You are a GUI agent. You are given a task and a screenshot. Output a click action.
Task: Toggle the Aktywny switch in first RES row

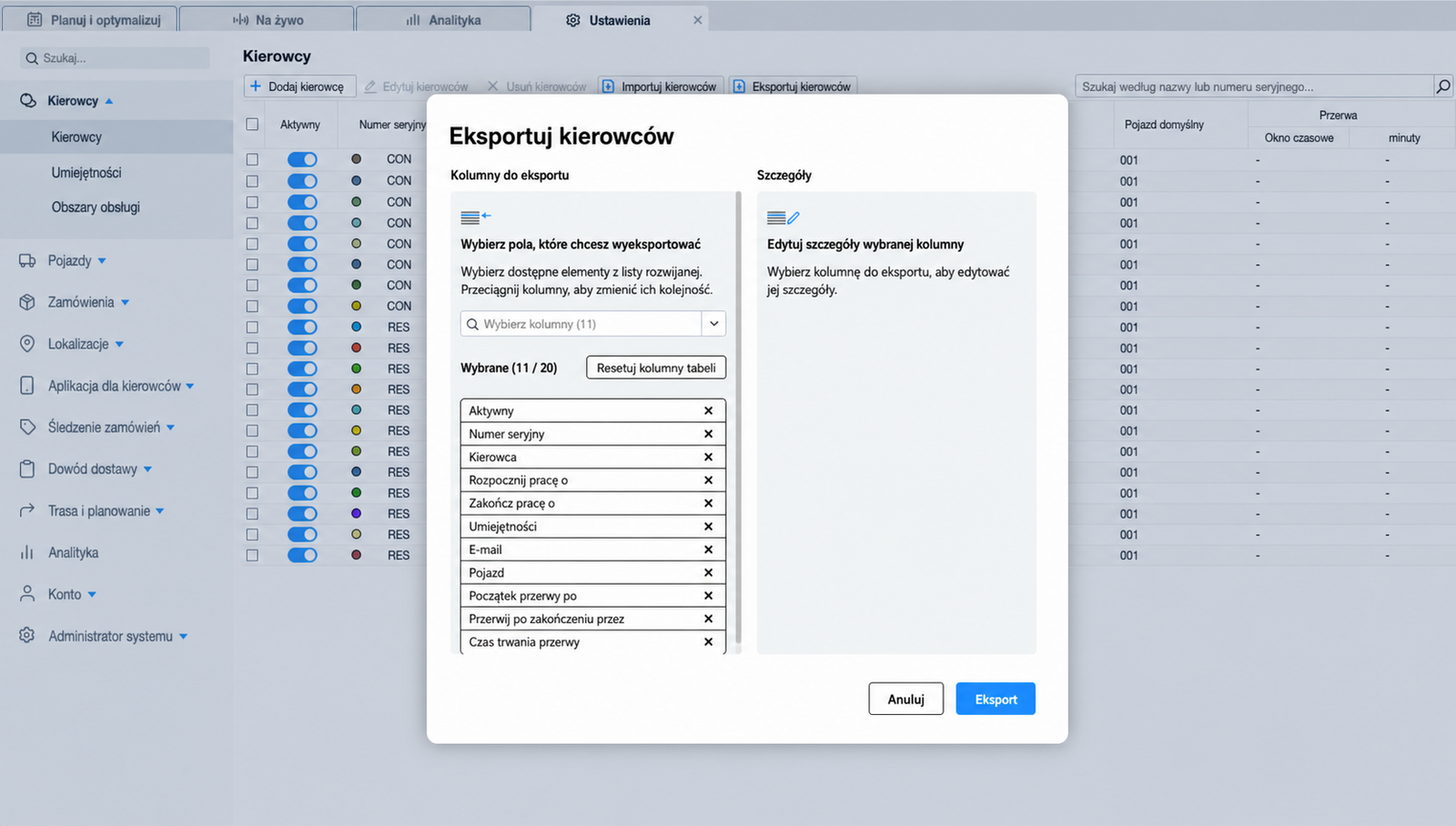pos(302,327)
